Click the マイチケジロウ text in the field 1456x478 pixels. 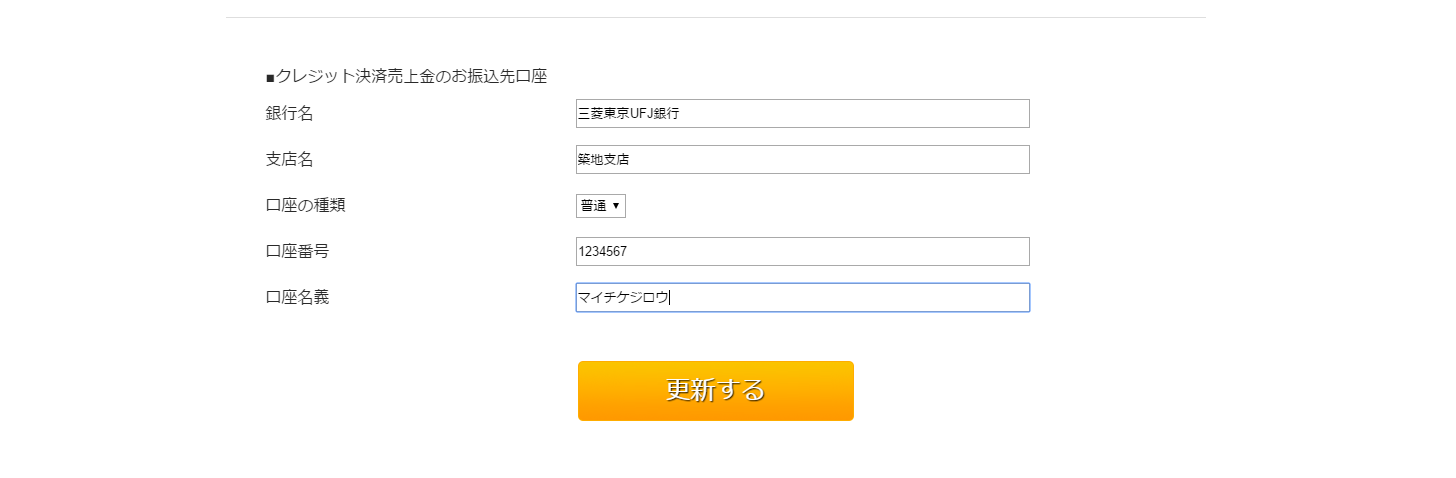tap(622, 298)
